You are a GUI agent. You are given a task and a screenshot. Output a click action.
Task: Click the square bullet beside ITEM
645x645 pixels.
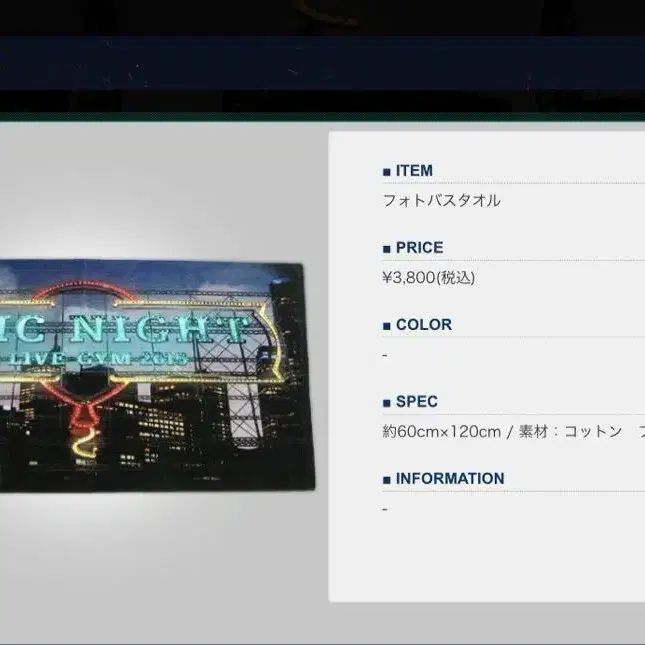pos(386,172)
